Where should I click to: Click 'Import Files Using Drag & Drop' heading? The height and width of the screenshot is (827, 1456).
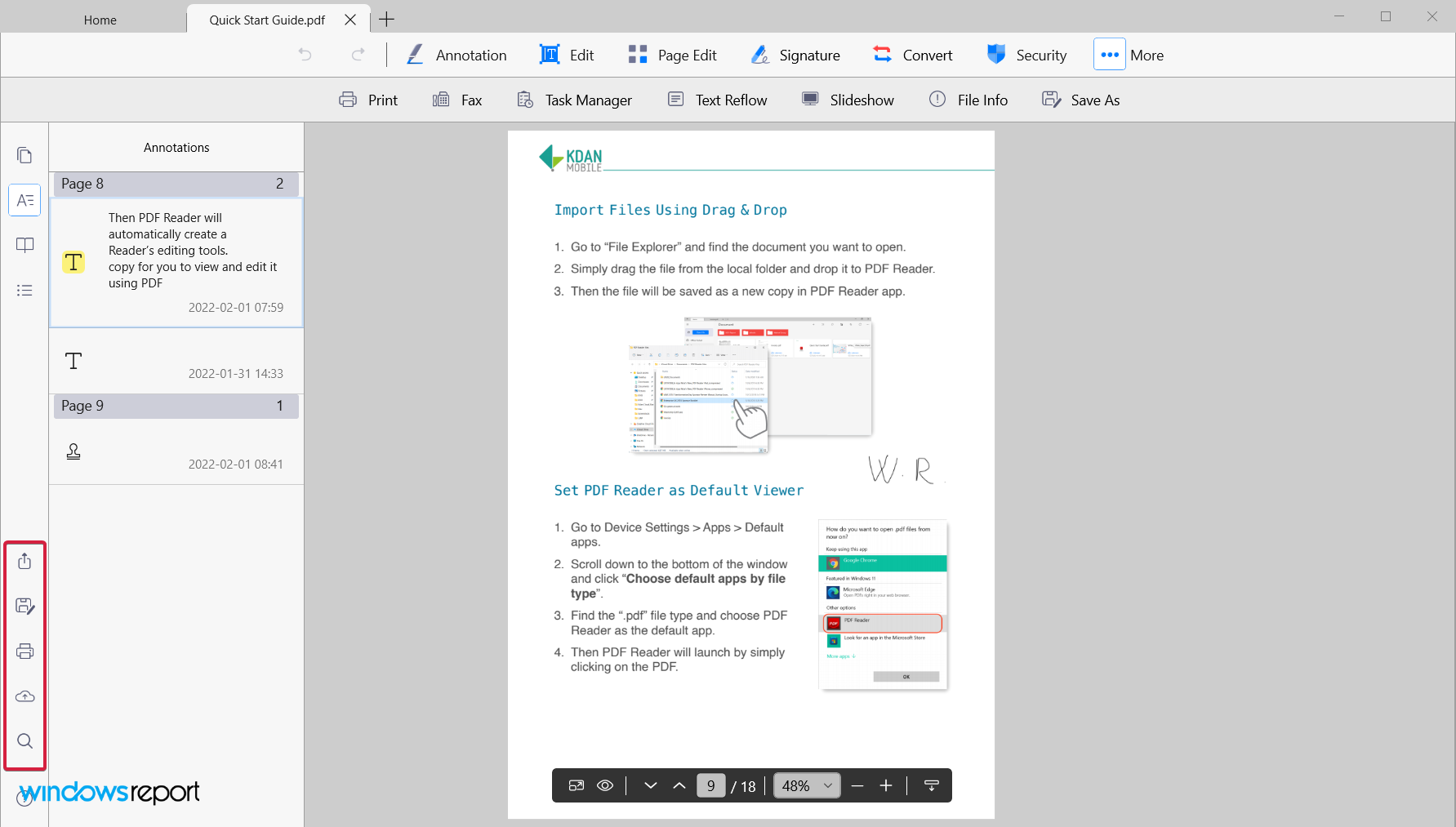click(x=670, y=210)
